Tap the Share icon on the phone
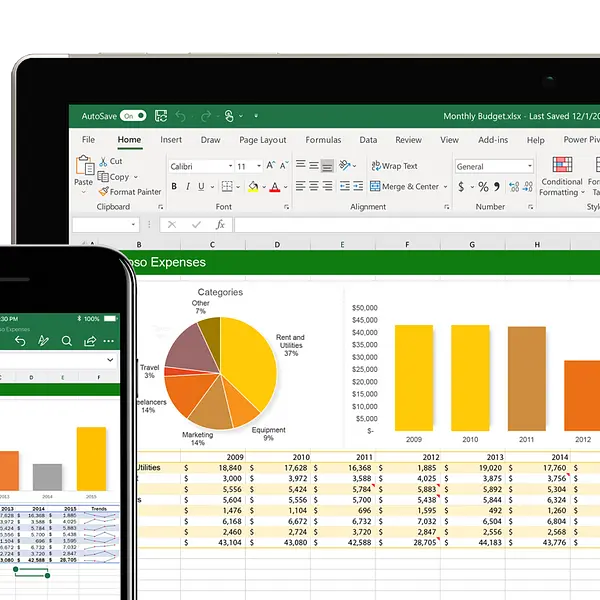The width and height of the screenshot is (600, 600). pyautogui.click(x=90, y=341)
